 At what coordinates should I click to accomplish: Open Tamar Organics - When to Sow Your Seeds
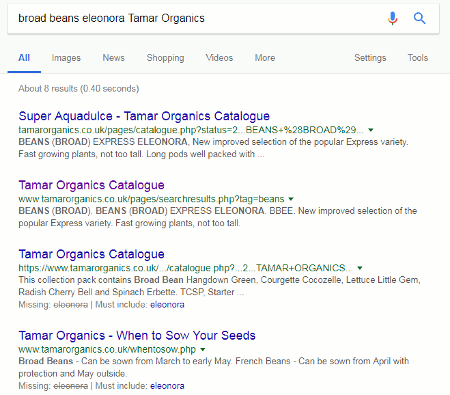click(x=137, y=335)
